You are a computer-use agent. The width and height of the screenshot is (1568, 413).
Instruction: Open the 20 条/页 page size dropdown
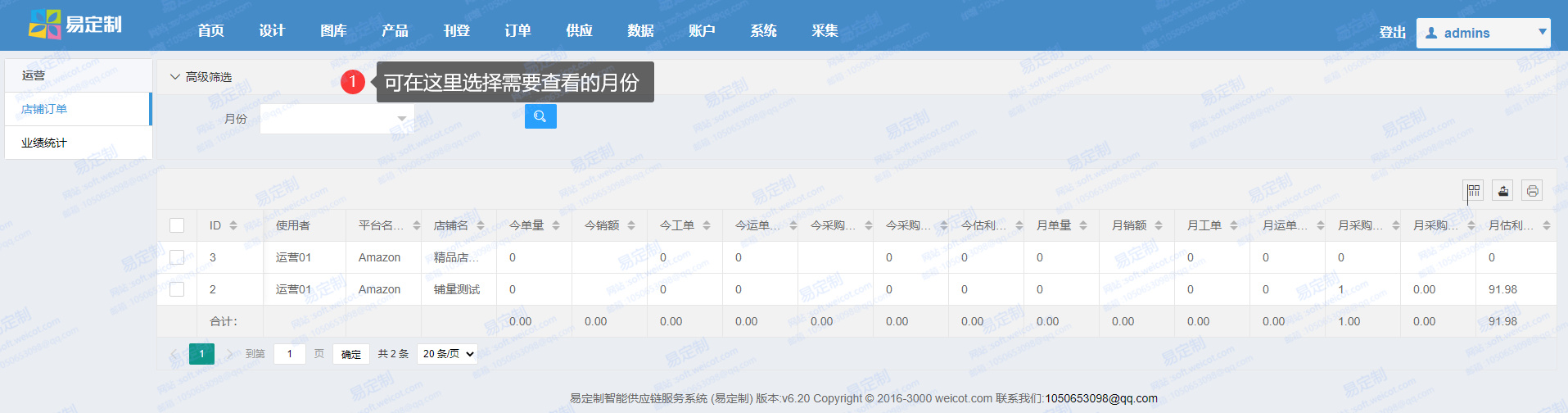[x=447, y=354]
